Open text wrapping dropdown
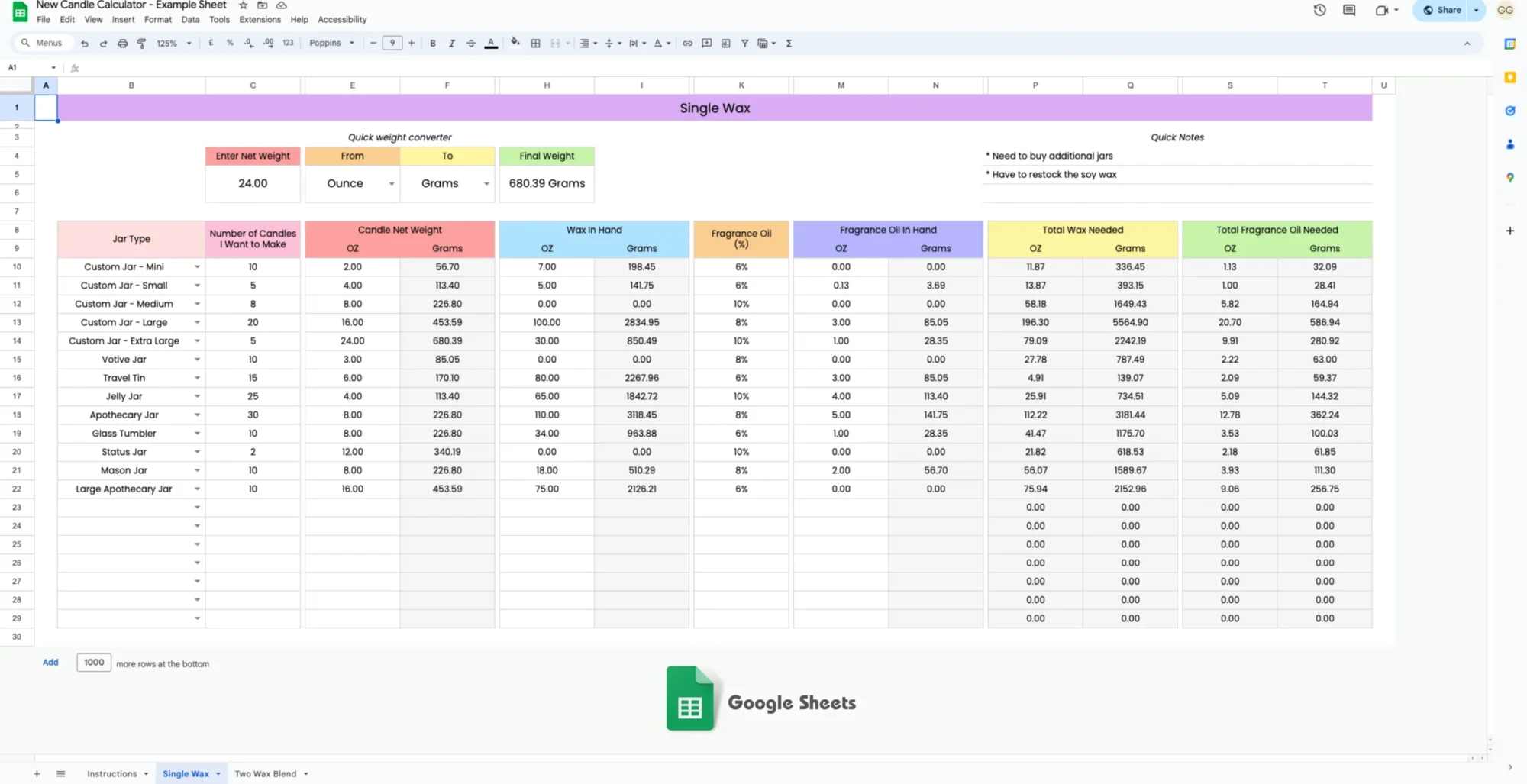The width and height of the screenshot is (1527, 784). click(x=637, y=44)
